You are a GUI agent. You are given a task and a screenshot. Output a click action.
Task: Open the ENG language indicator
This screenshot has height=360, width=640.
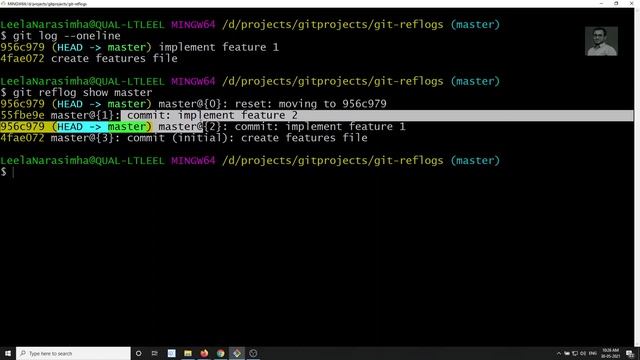tap(593, 353)
